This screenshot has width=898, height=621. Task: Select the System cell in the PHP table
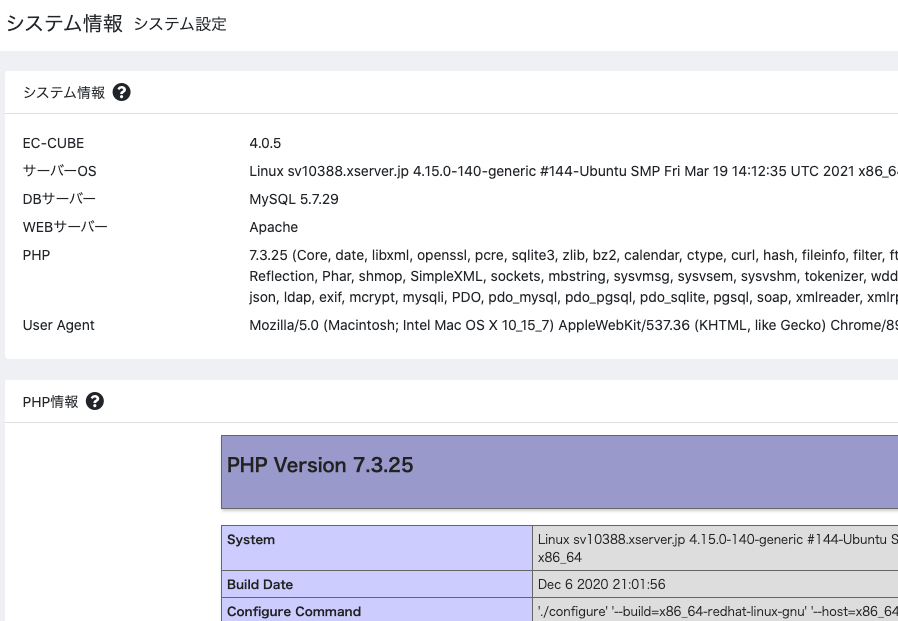tap(377, 548)
